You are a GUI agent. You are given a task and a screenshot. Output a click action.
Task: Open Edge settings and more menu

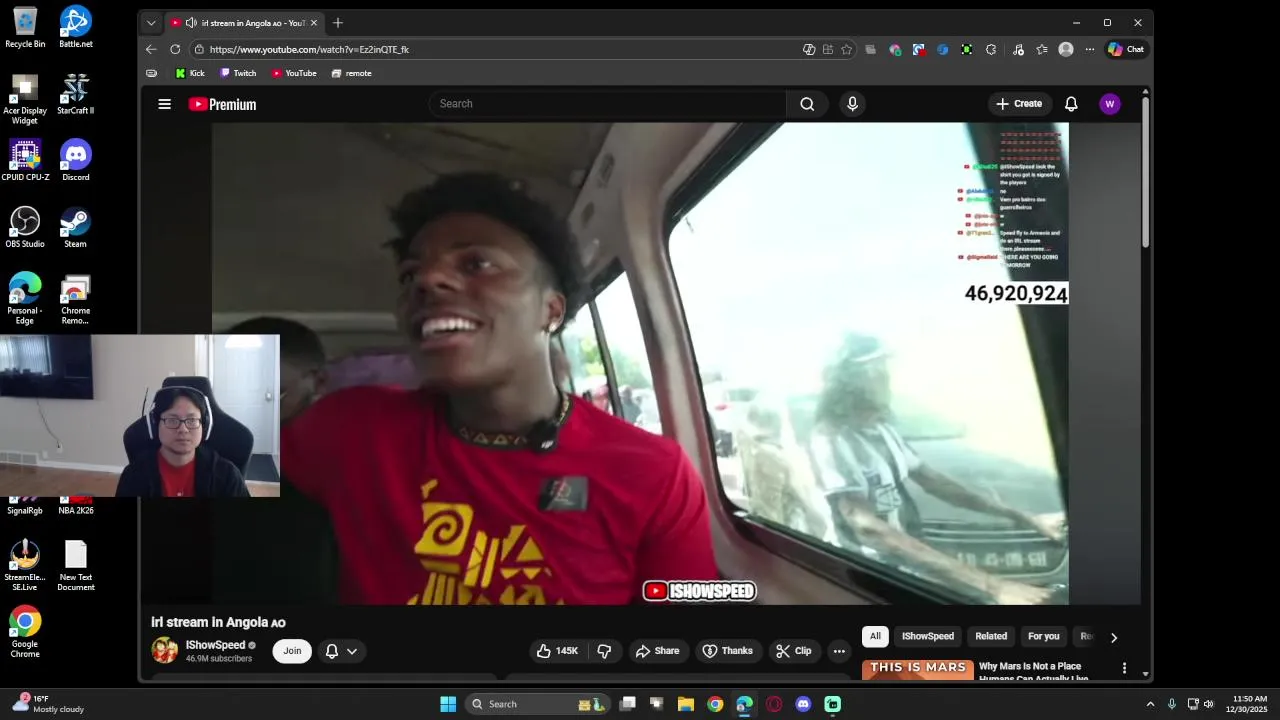coord(1089,49)
